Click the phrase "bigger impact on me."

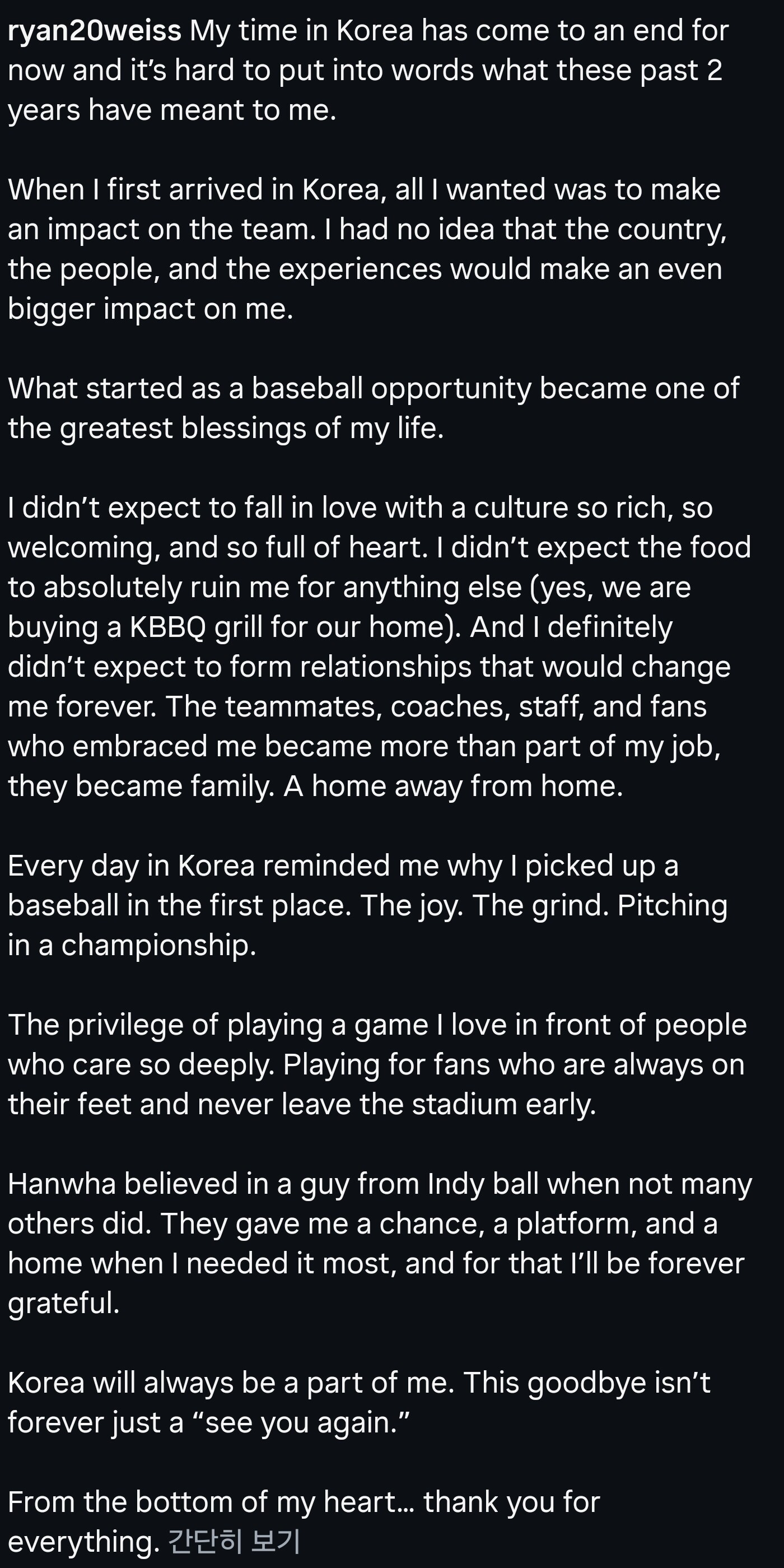150,309
